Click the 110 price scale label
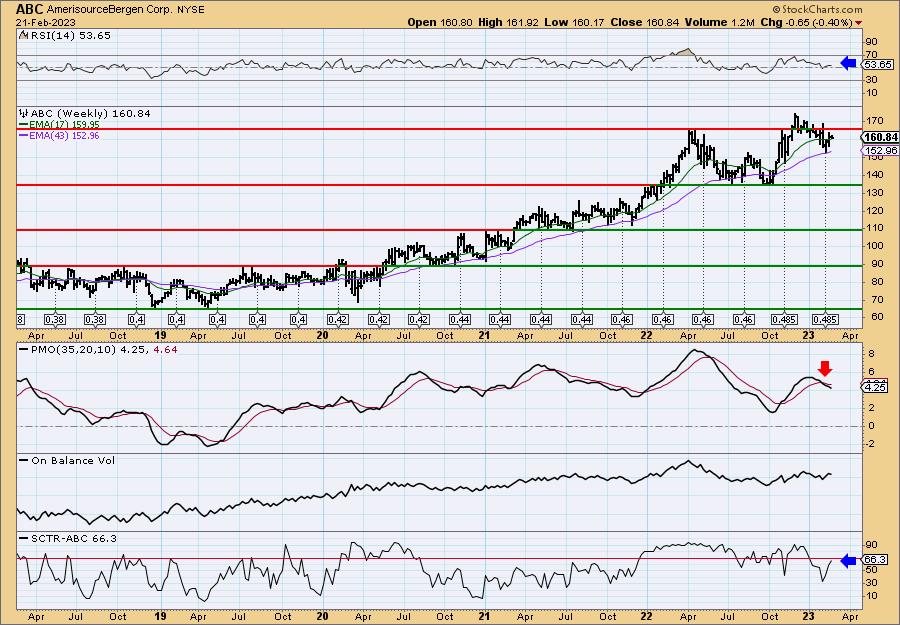 [874, 228]
